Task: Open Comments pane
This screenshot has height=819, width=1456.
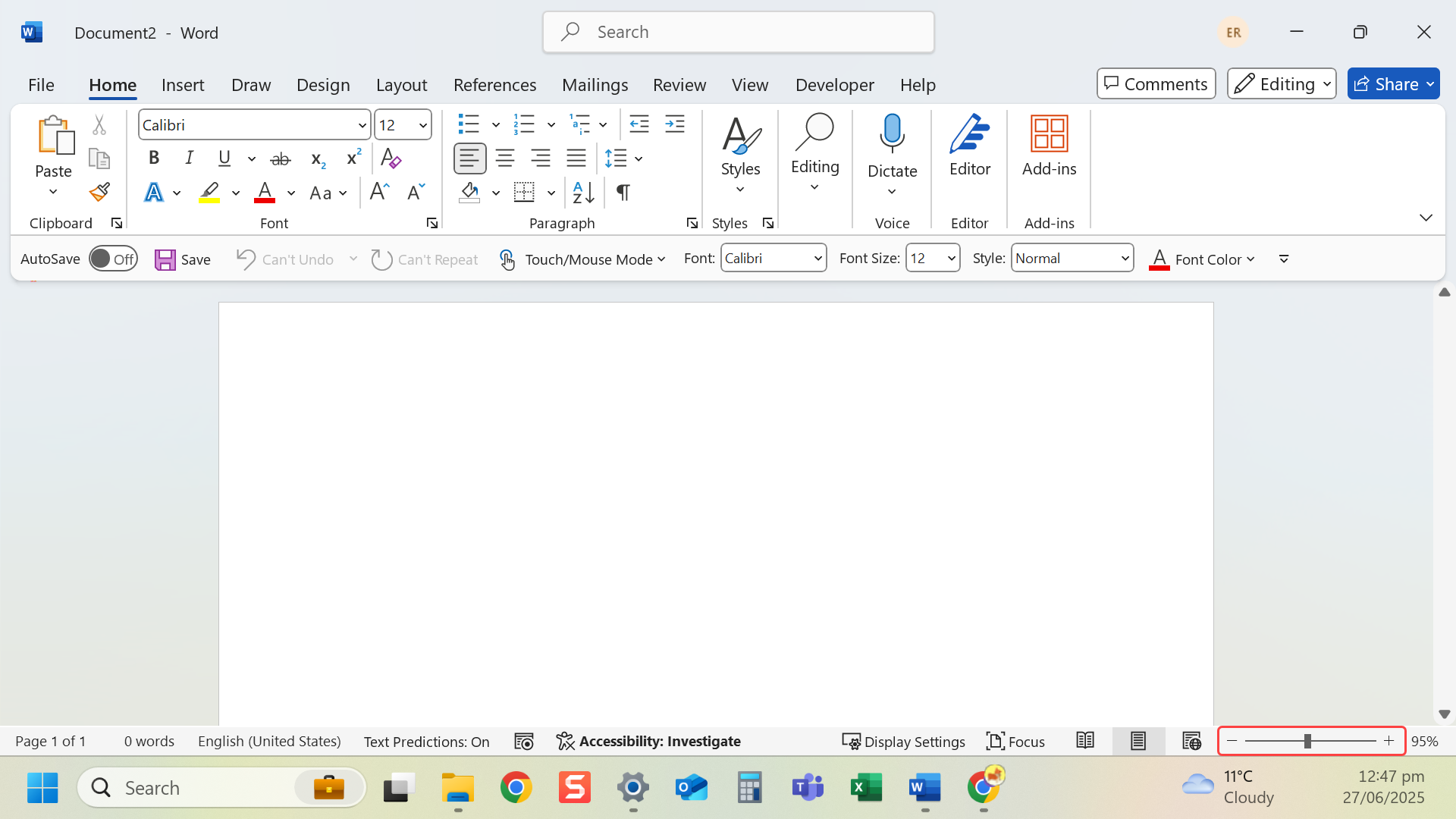Action: tap(1156, 83)
